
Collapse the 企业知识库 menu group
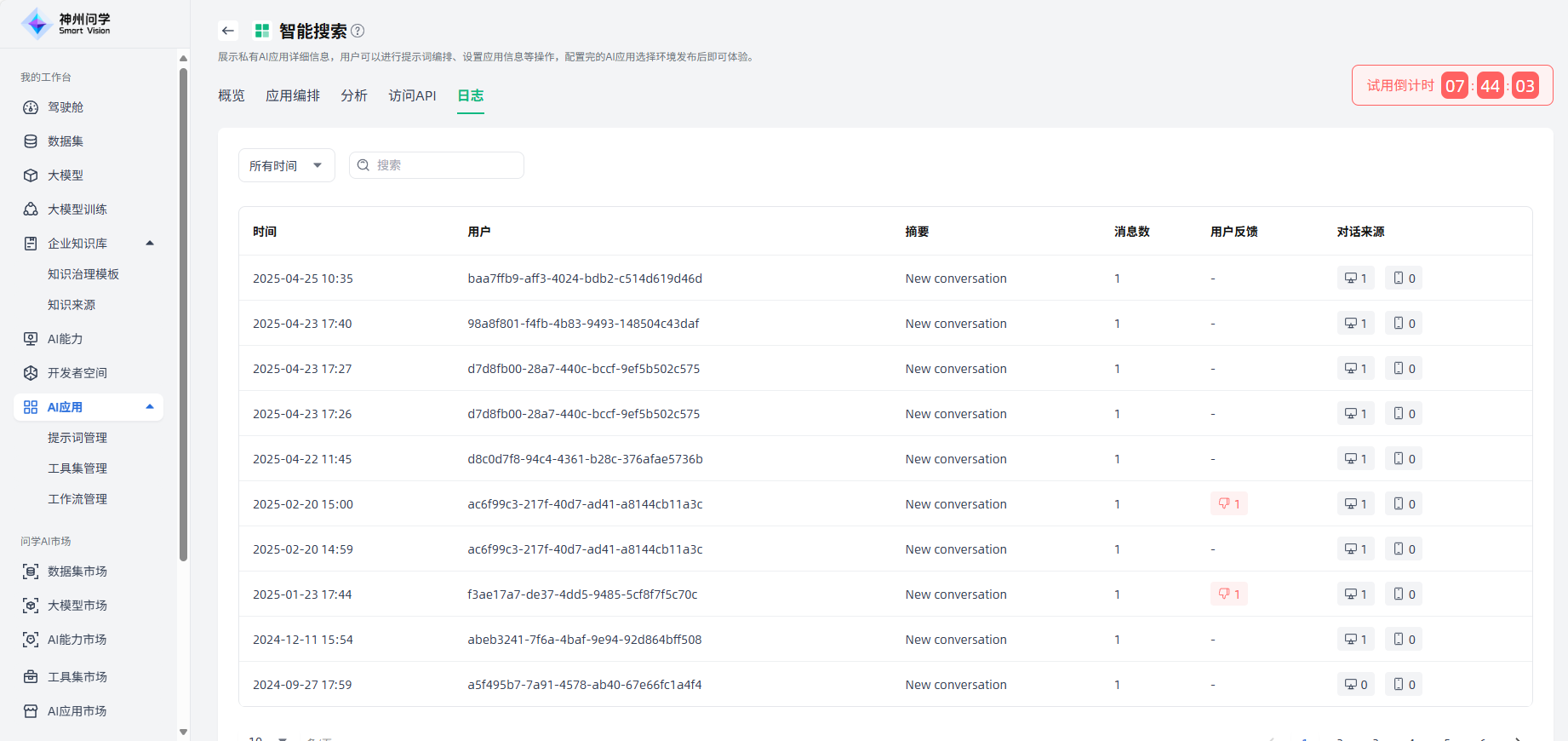150,244
